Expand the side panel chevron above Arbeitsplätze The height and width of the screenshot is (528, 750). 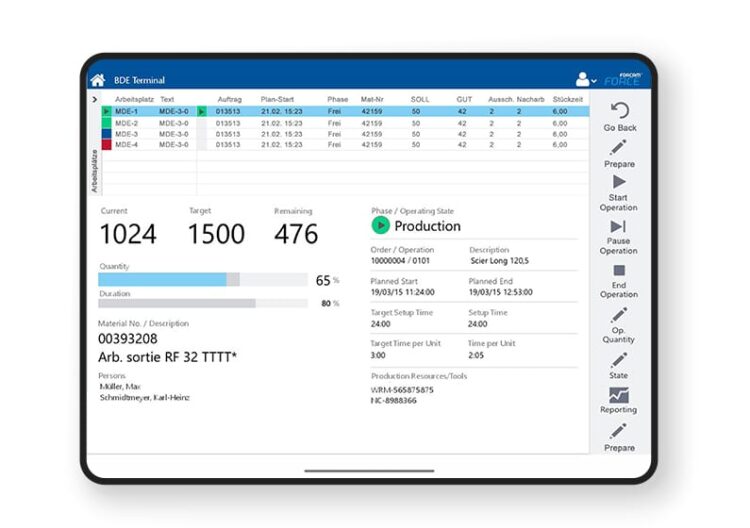pos(95,100)
